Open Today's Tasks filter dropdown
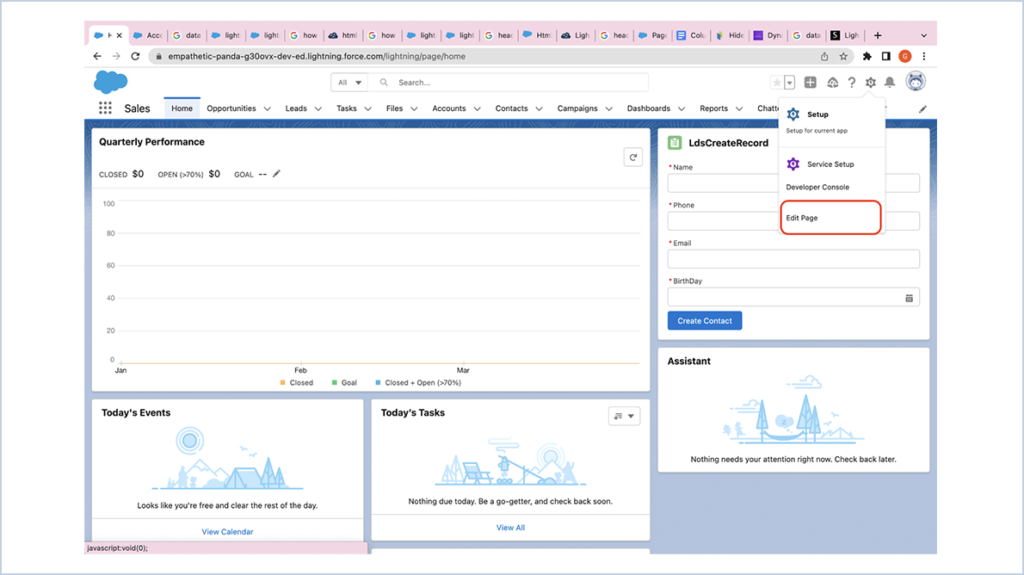Viewport: 1024px width, 575px height. (624, 416)
